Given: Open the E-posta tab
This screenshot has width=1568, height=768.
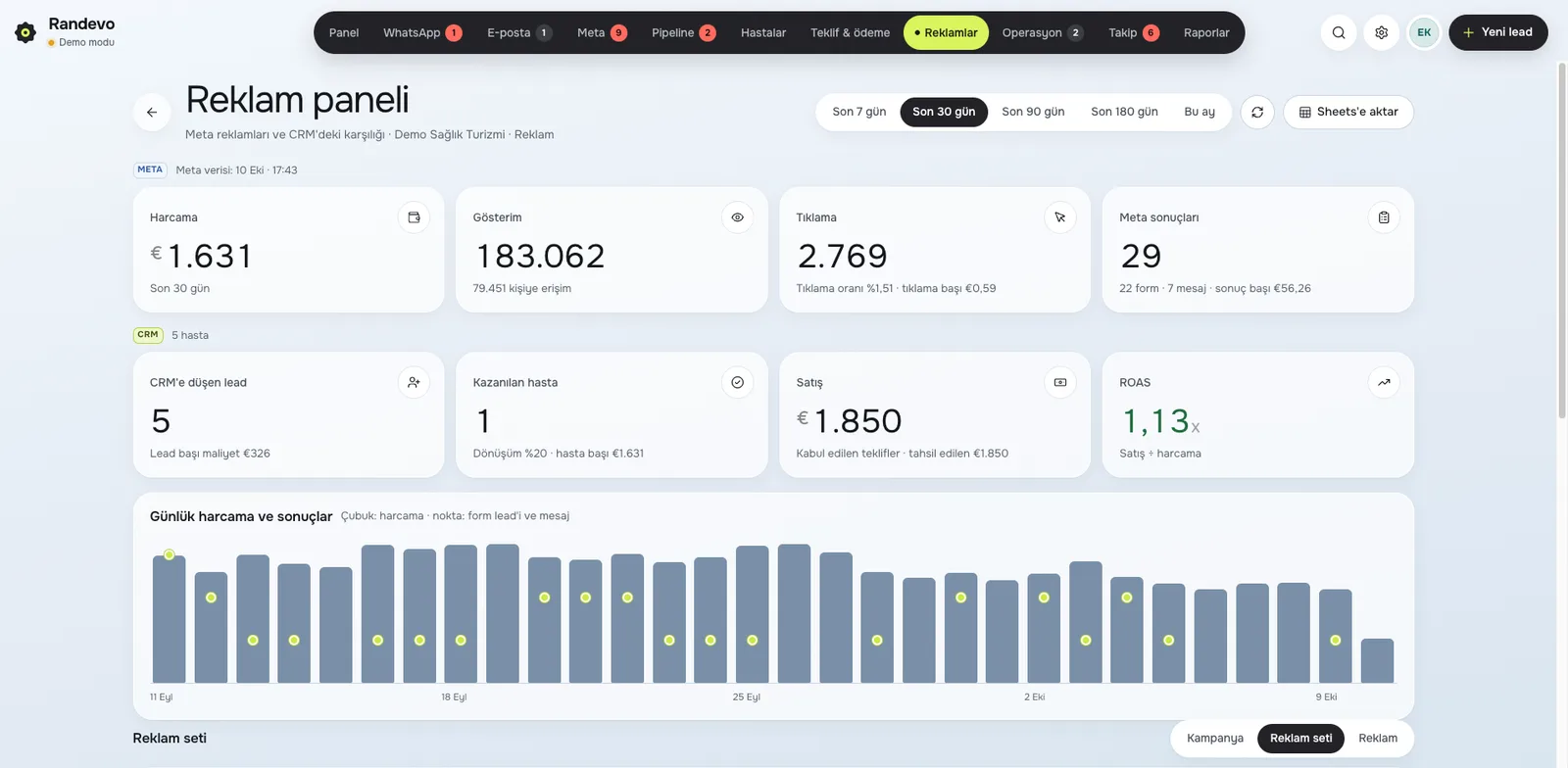Looking at the screenshot, I should [x=519, y=32].
